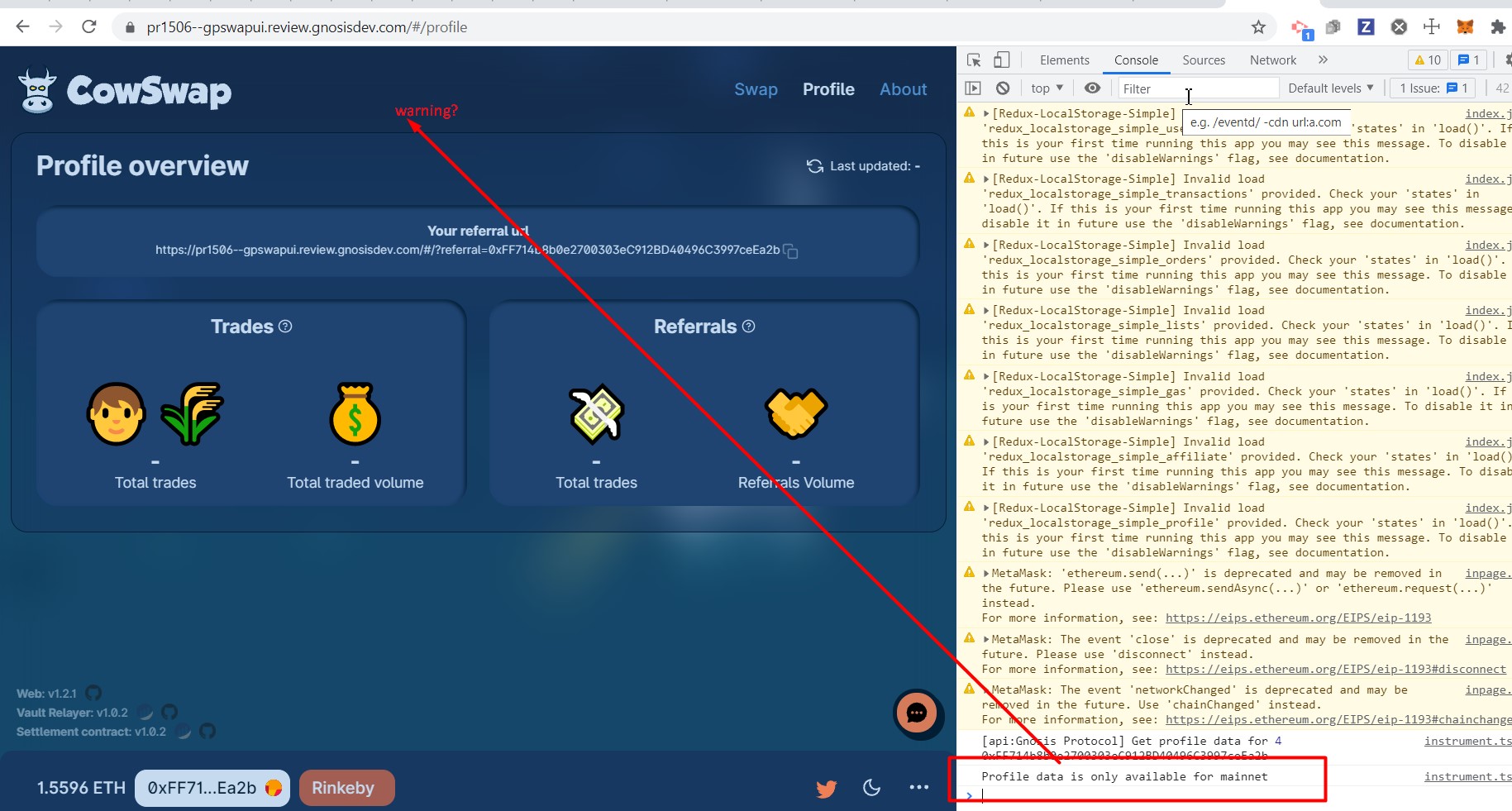
Task: Open the eips.ethereum.org EIP-1193 link
Action: coord(1298,618)
